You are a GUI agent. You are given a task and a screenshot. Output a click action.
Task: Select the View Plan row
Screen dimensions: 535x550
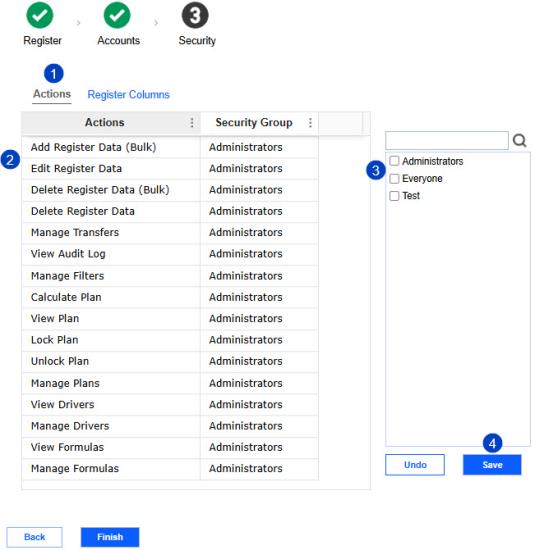(x=170, y=318)
